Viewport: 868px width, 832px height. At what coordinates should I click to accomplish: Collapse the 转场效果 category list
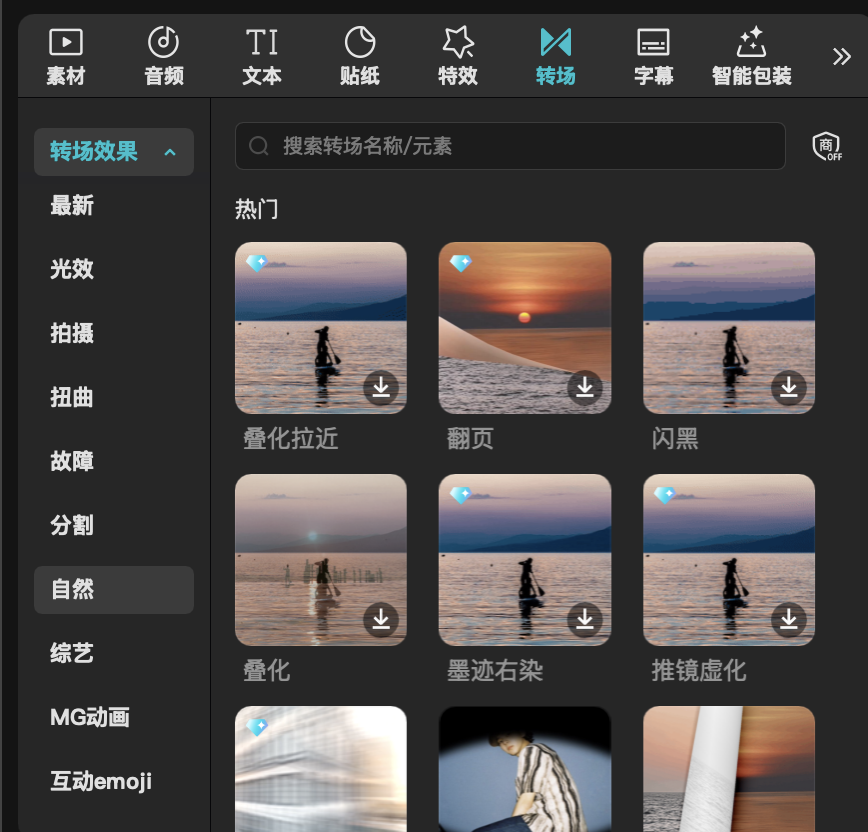tap(114, 152)
